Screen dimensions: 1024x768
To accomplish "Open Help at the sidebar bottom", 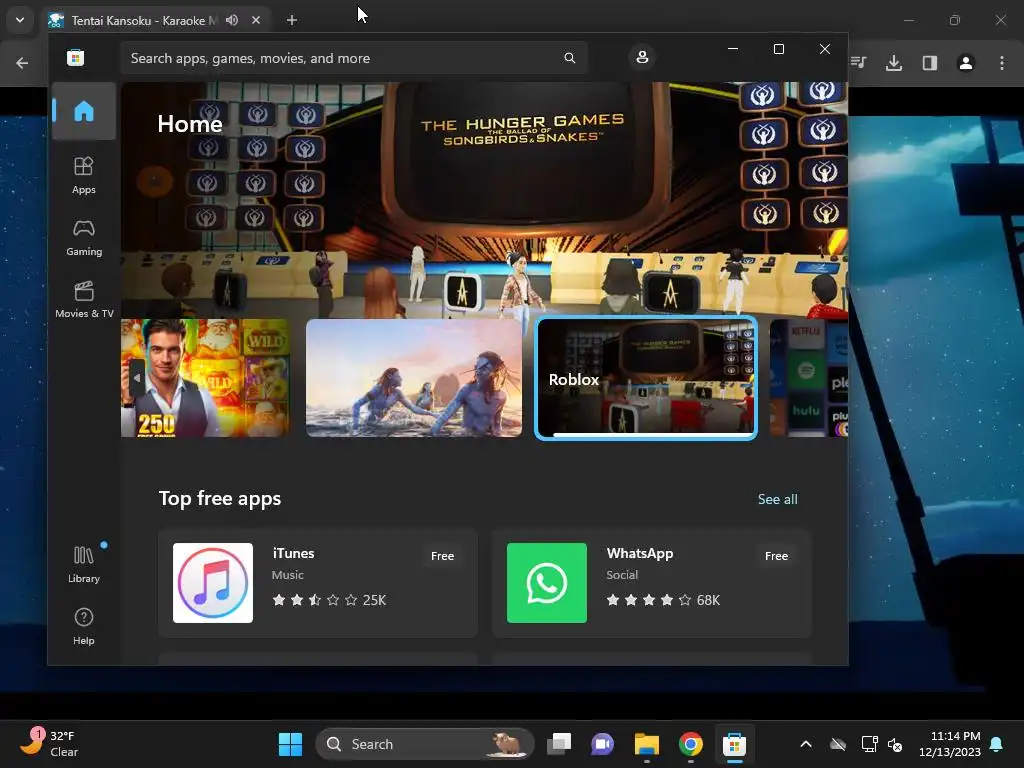I will pyautogui.click(x=84, y=626).
